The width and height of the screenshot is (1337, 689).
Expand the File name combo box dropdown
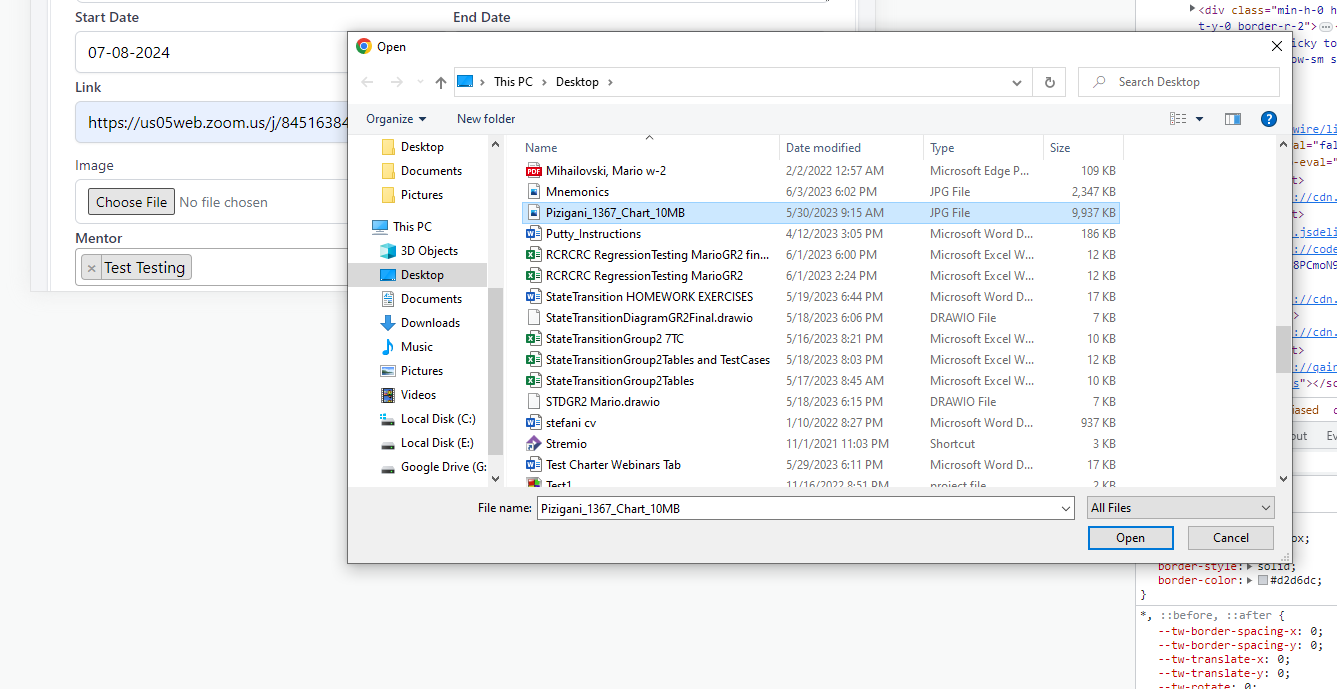pyautogui.click(x=1065, y=509)
